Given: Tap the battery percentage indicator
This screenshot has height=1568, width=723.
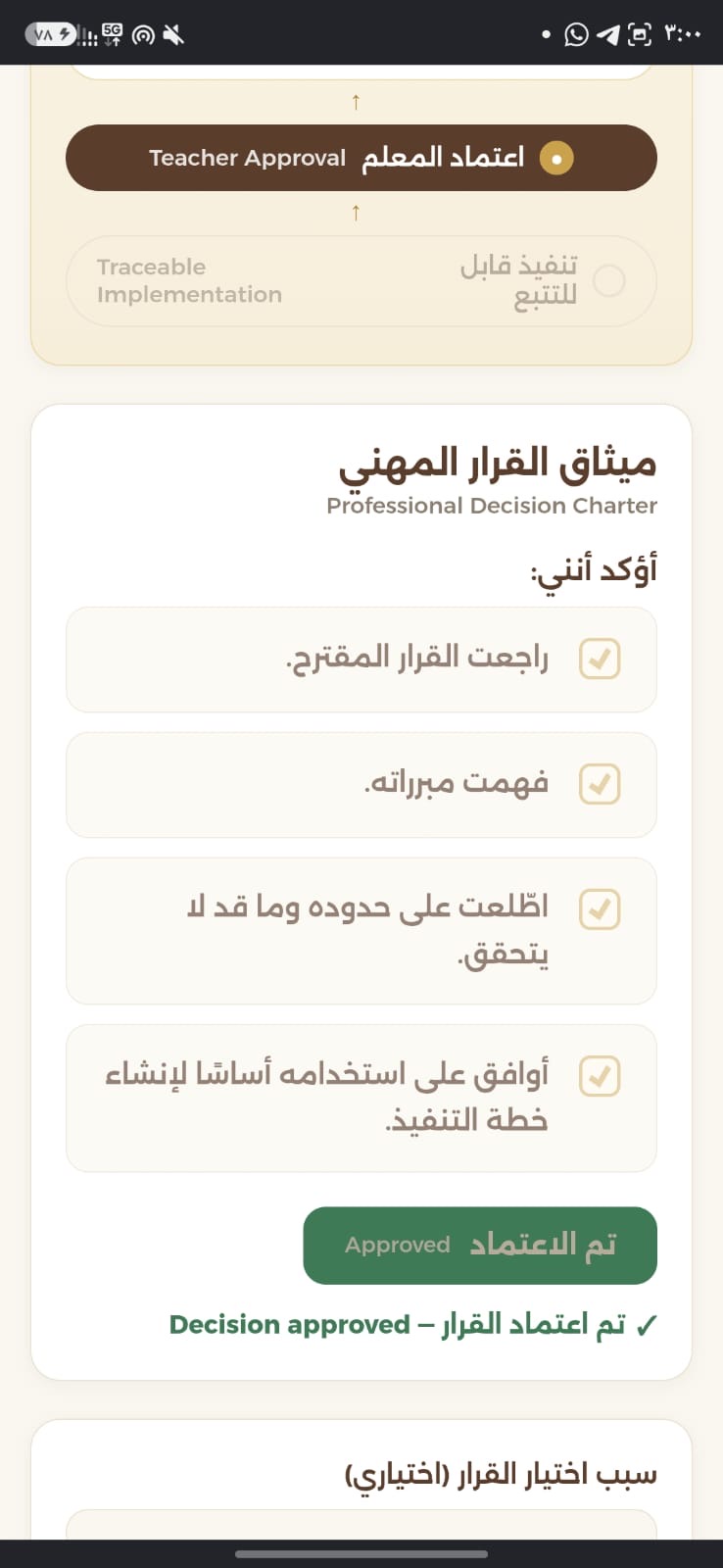Looking at the screenshot, I should pyautogui.click(x=50, y=35).
